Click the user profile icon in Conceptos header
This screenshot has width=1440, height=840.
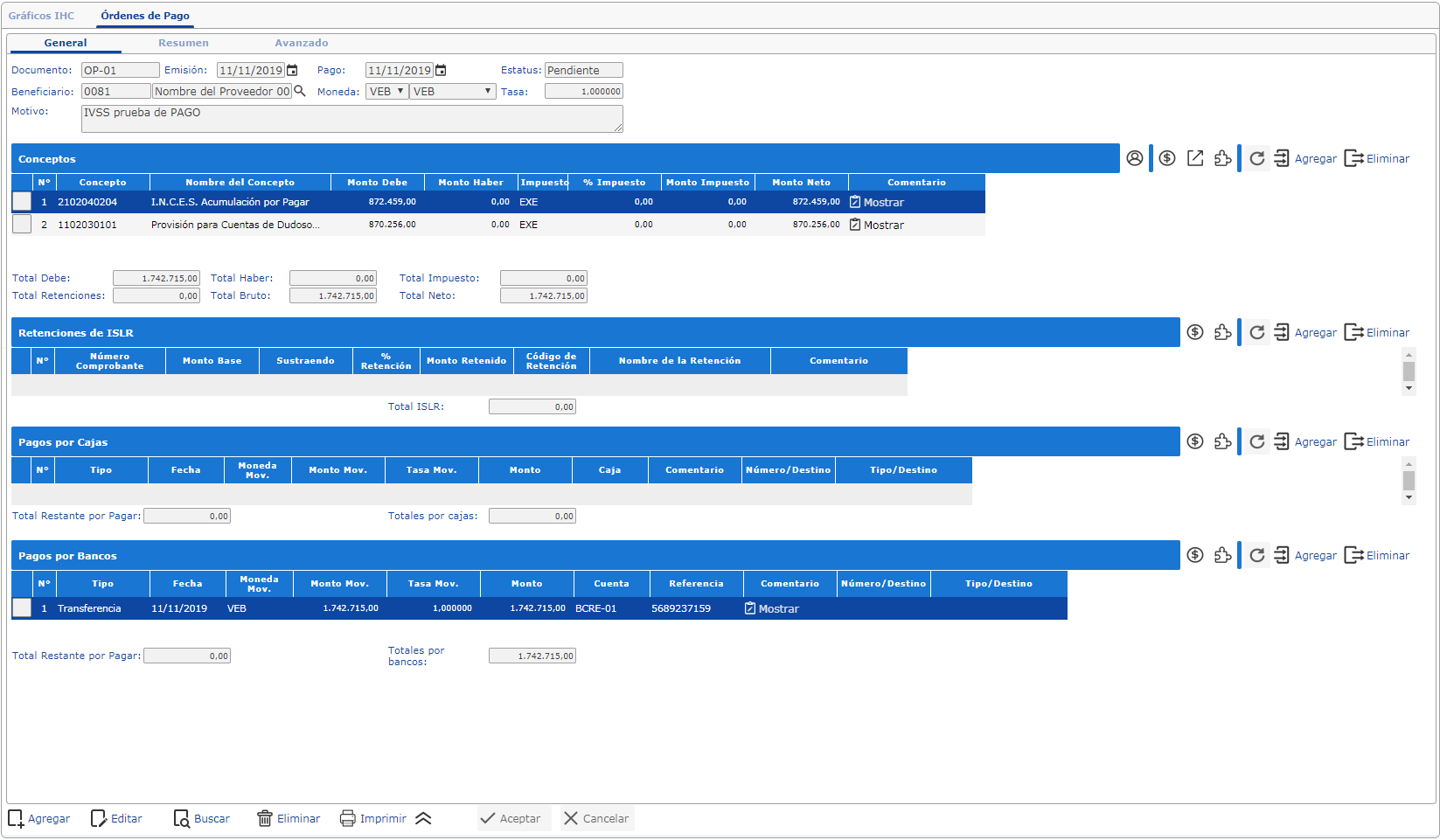1134,158
